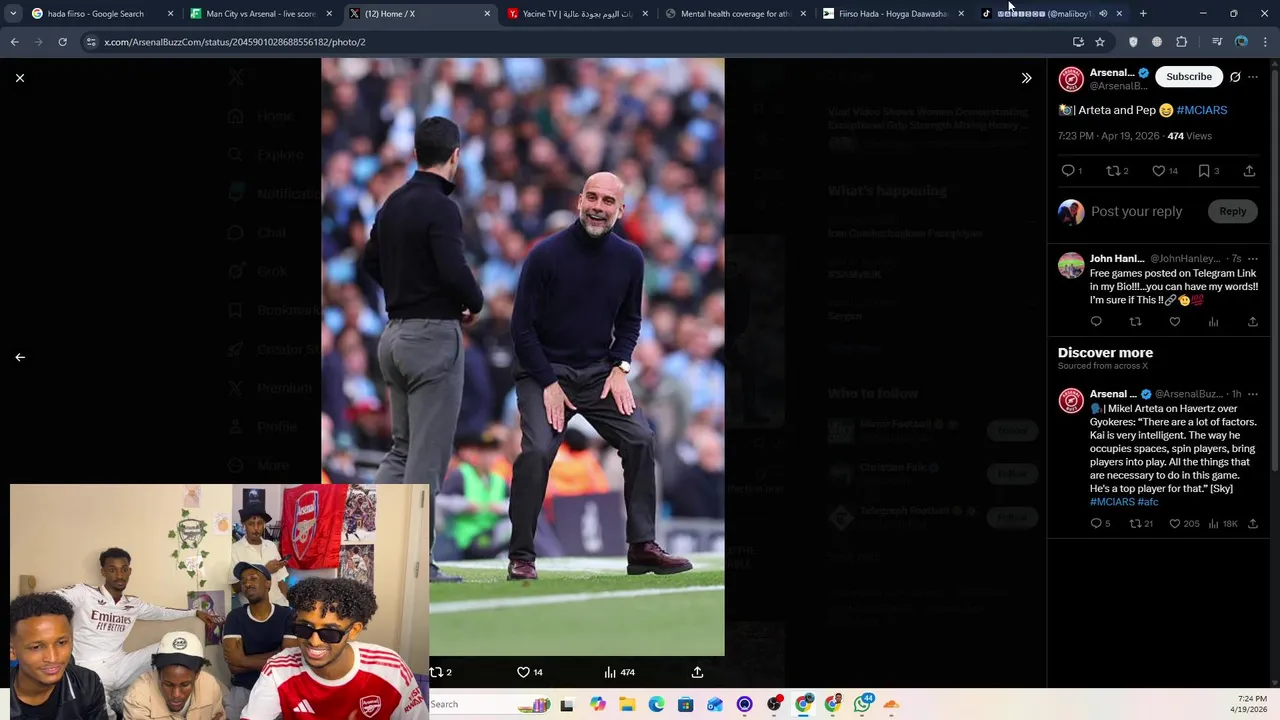The height and width of the screenshot is (720, 1280).
Task: Go back in the browser
Action: pos(14,42)
